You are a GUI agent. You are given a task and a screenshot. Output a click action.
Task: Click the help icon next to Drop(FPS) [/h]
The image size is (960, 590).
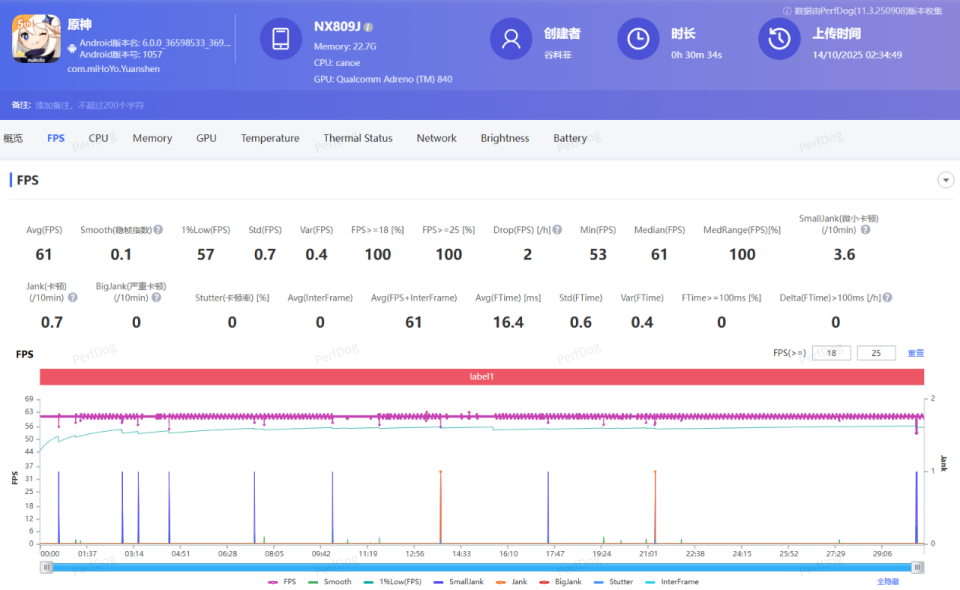tap(557, 230)
